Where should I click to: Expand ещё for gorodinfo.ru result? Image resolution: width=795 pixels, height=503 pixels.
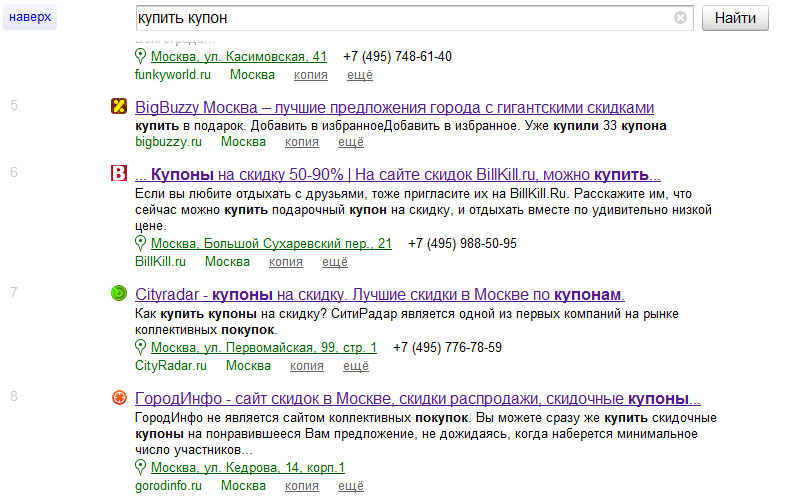click(x=351, y=486)
